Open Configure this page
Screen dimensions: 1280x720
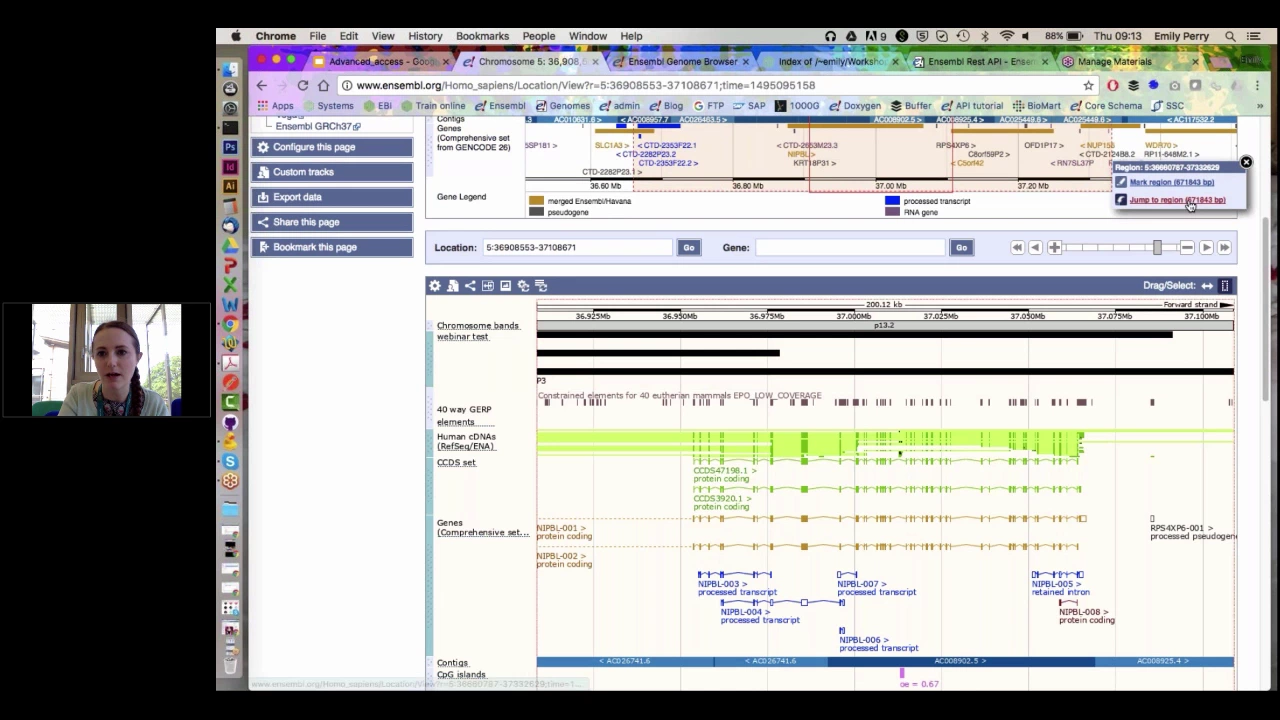pos(332,147)
